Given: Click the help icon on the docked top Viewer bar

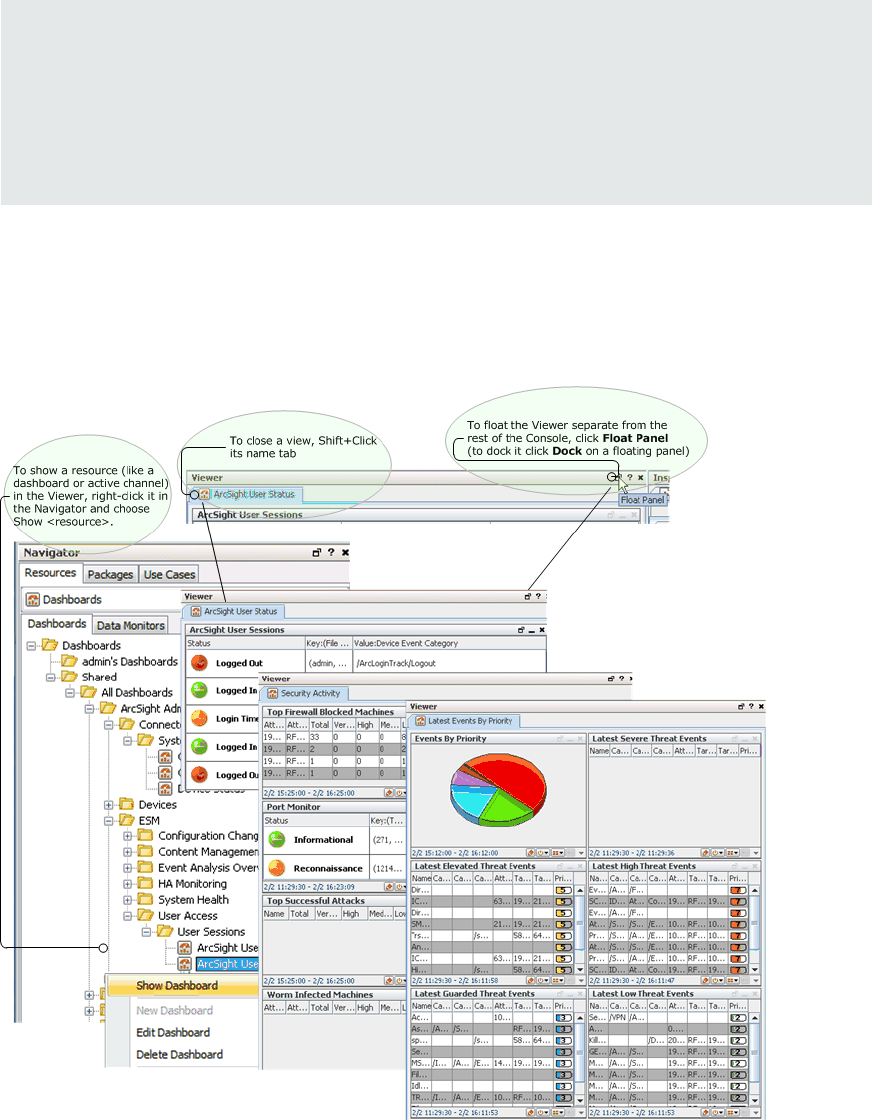Looking at the screenshot, I should [x=629, y=477].
